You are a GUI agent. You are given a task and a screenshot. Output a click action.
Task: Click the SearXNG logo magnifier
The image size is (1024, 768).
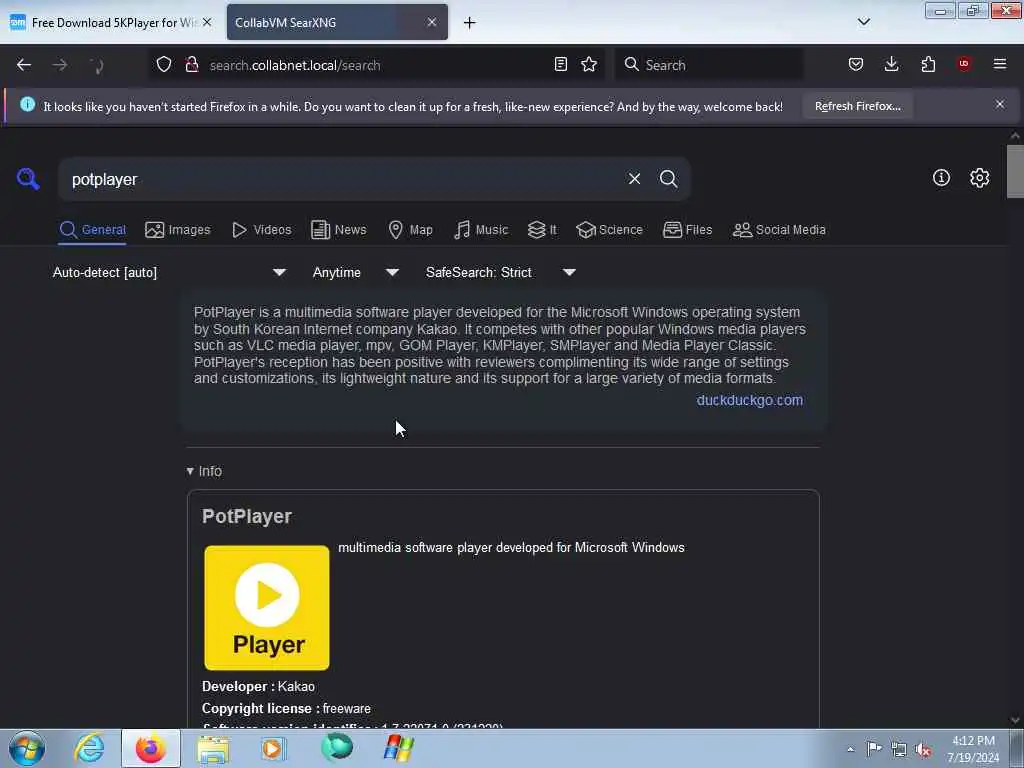(28, 178)
